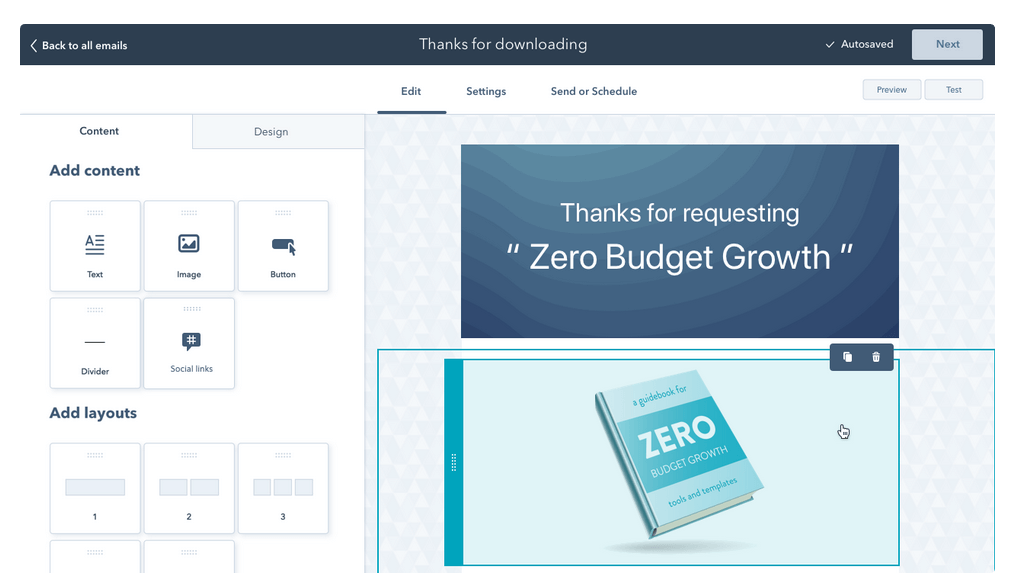Duplicate the selected image module
This screenshot has width=1020, height=586.
click(x=848, y=357)
